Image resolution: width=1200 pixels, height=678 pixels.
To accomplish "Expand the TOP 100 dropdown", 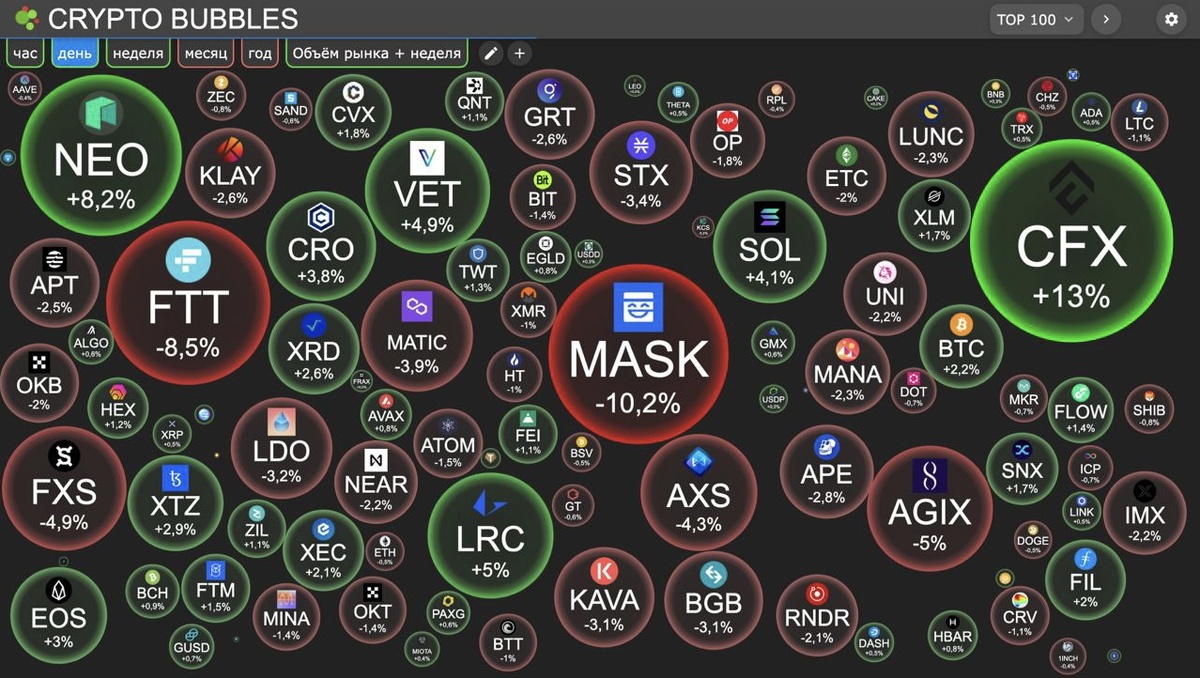I will (x=1038, y=19).
